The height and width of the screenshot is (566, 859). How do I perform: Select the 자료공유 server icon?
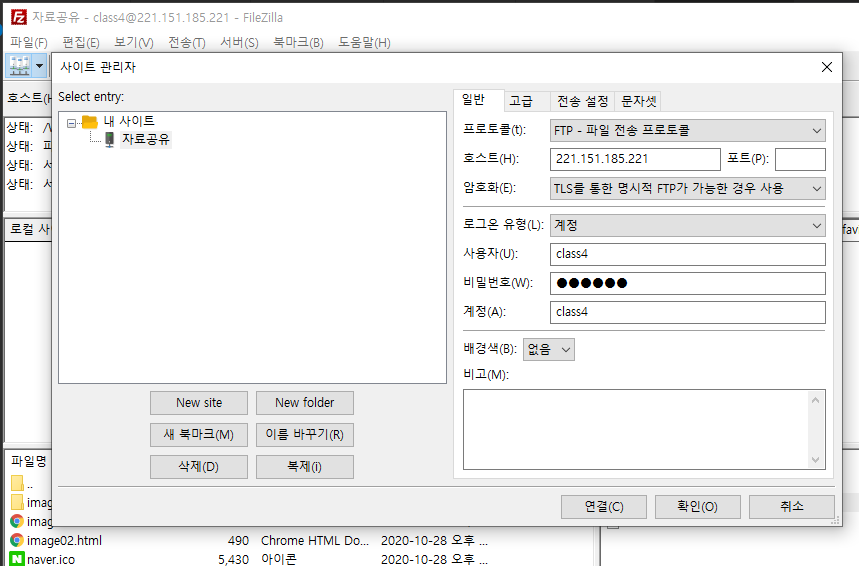pyautogui.click(x=110, y=140)
